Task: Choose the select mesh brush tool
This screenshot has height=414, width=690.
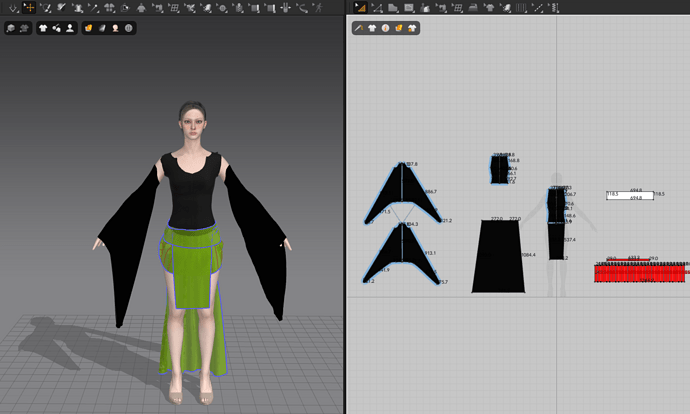Action: (x=45, y=7)
